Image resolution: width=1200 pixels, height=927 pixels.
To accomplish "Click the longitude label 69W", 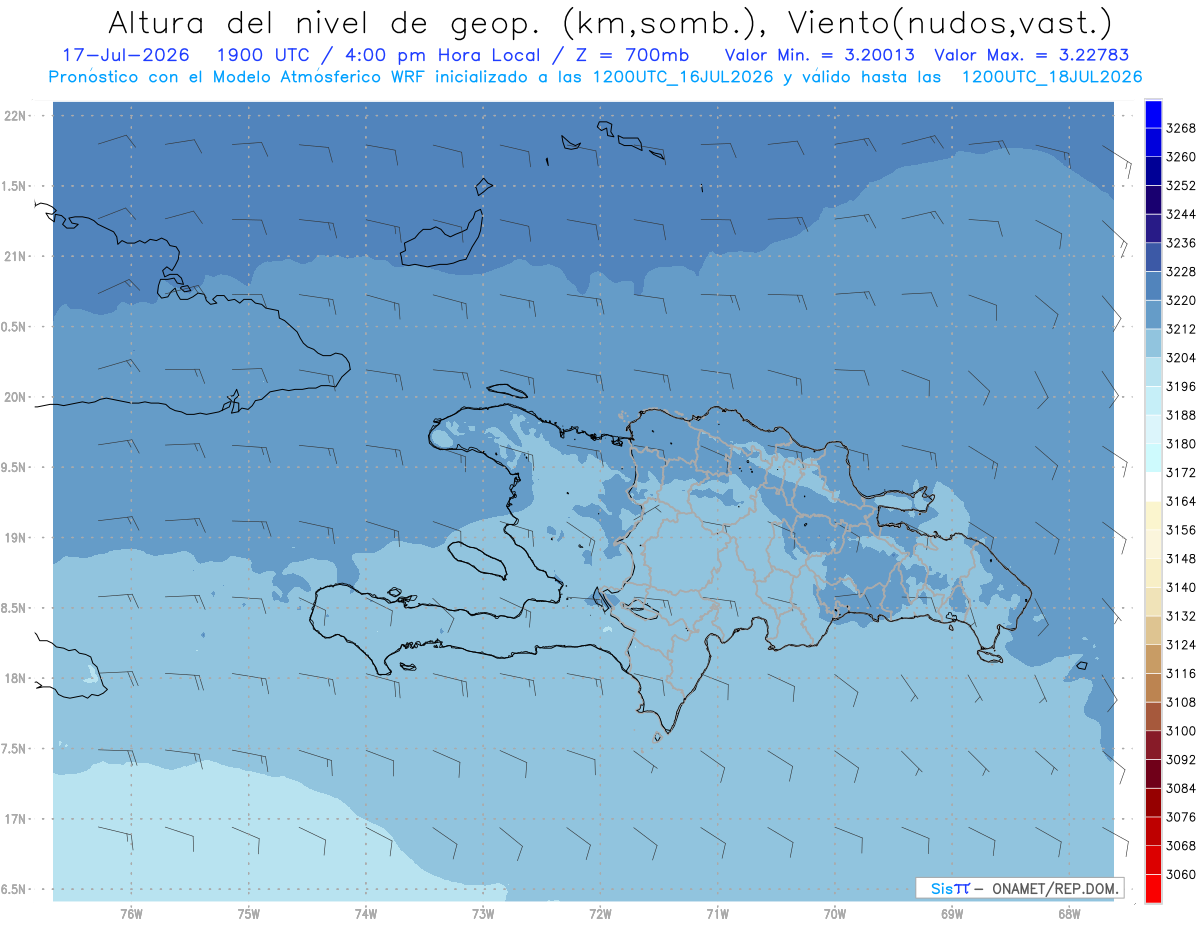I will pyautogui.click(x=952, y=914).
